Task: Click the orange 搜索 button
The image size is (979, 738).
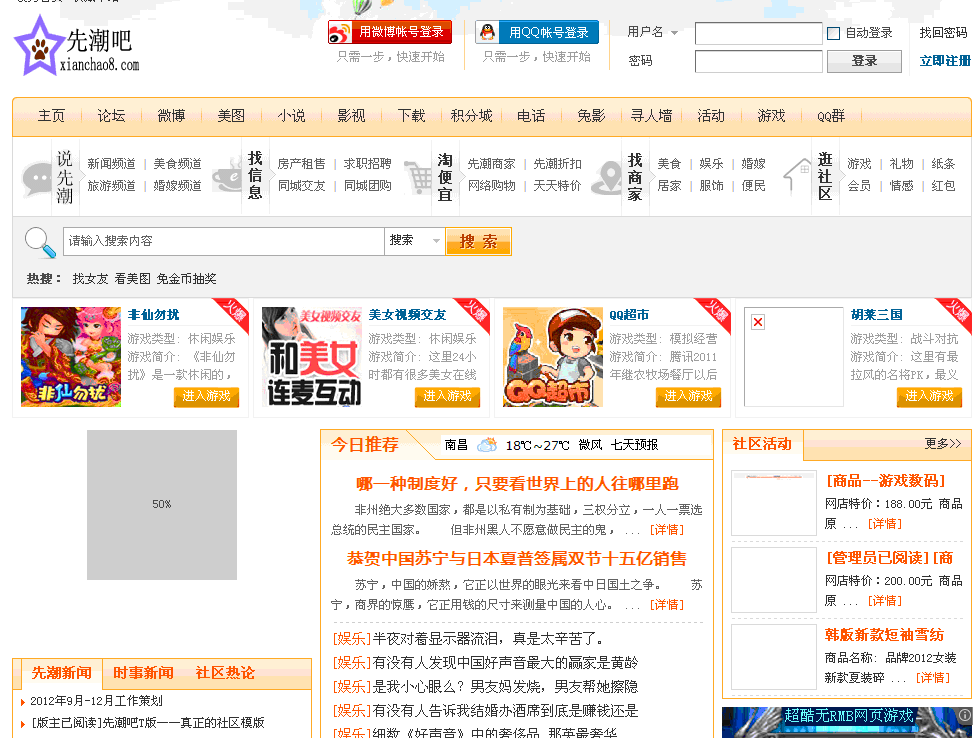Action: click(478, 242)
